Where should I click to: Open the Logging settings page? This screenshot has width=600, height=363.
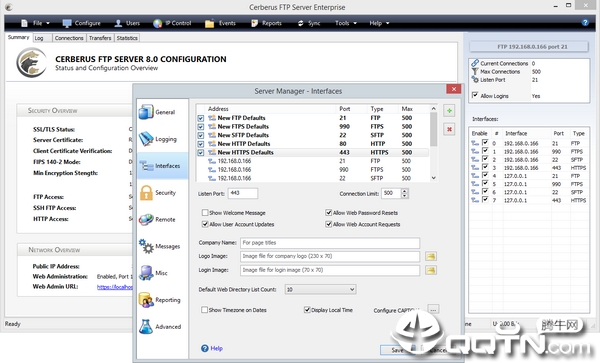coord(162,139)
